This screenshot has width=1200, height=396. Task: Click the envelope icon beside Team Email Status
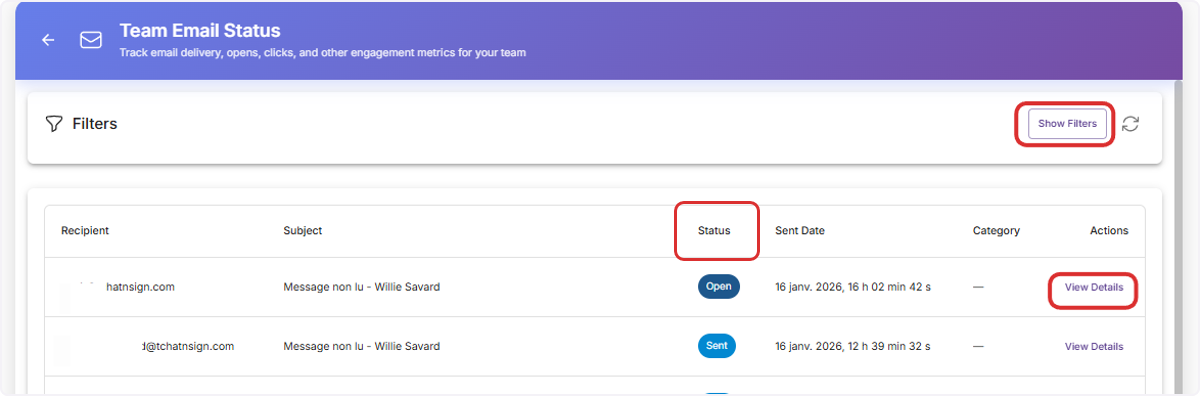tap(91, 40)
